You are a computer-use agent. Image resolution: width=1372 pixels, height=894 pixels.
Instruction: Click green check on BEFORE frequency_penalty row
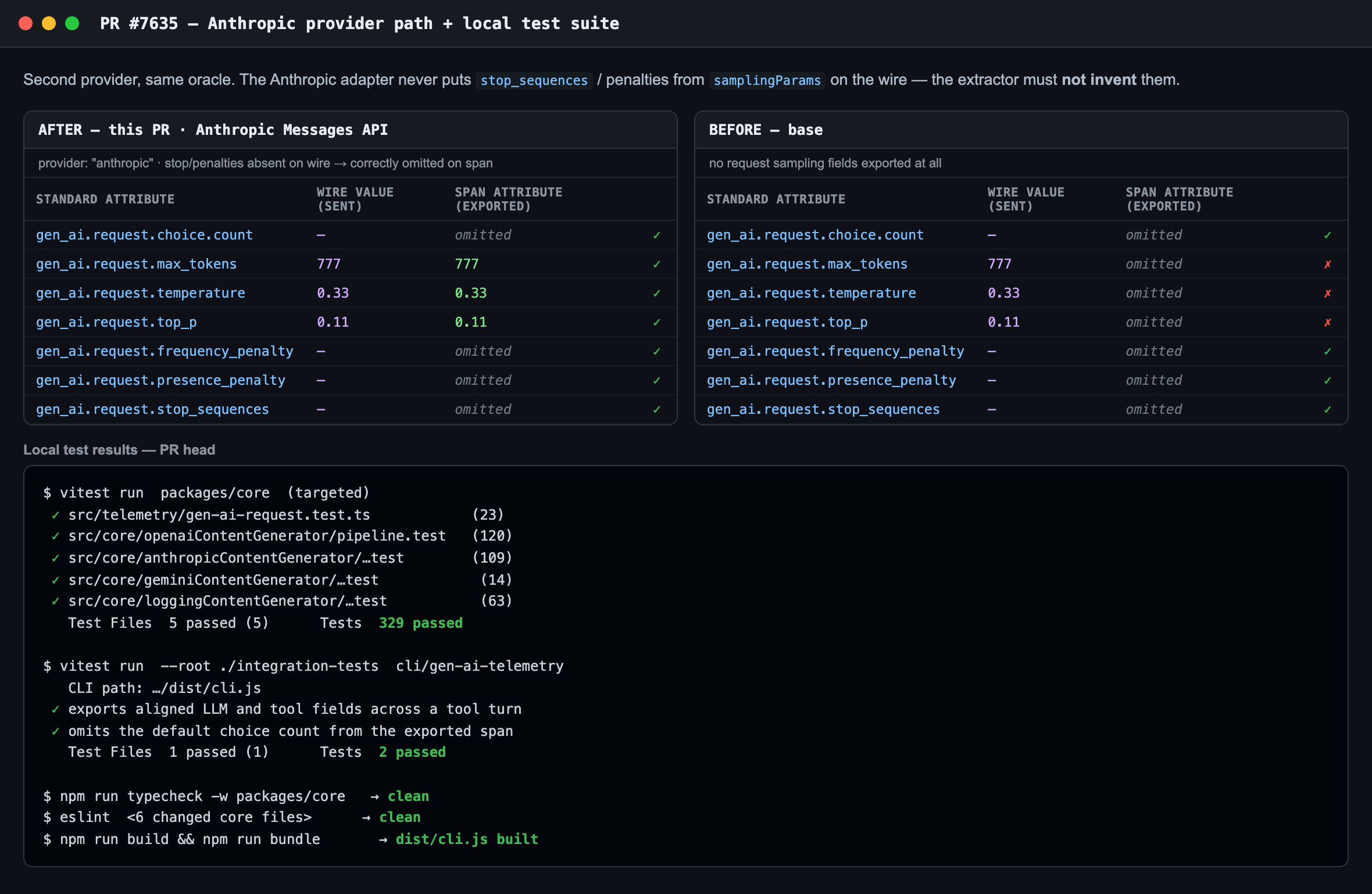pos(1328,351)
